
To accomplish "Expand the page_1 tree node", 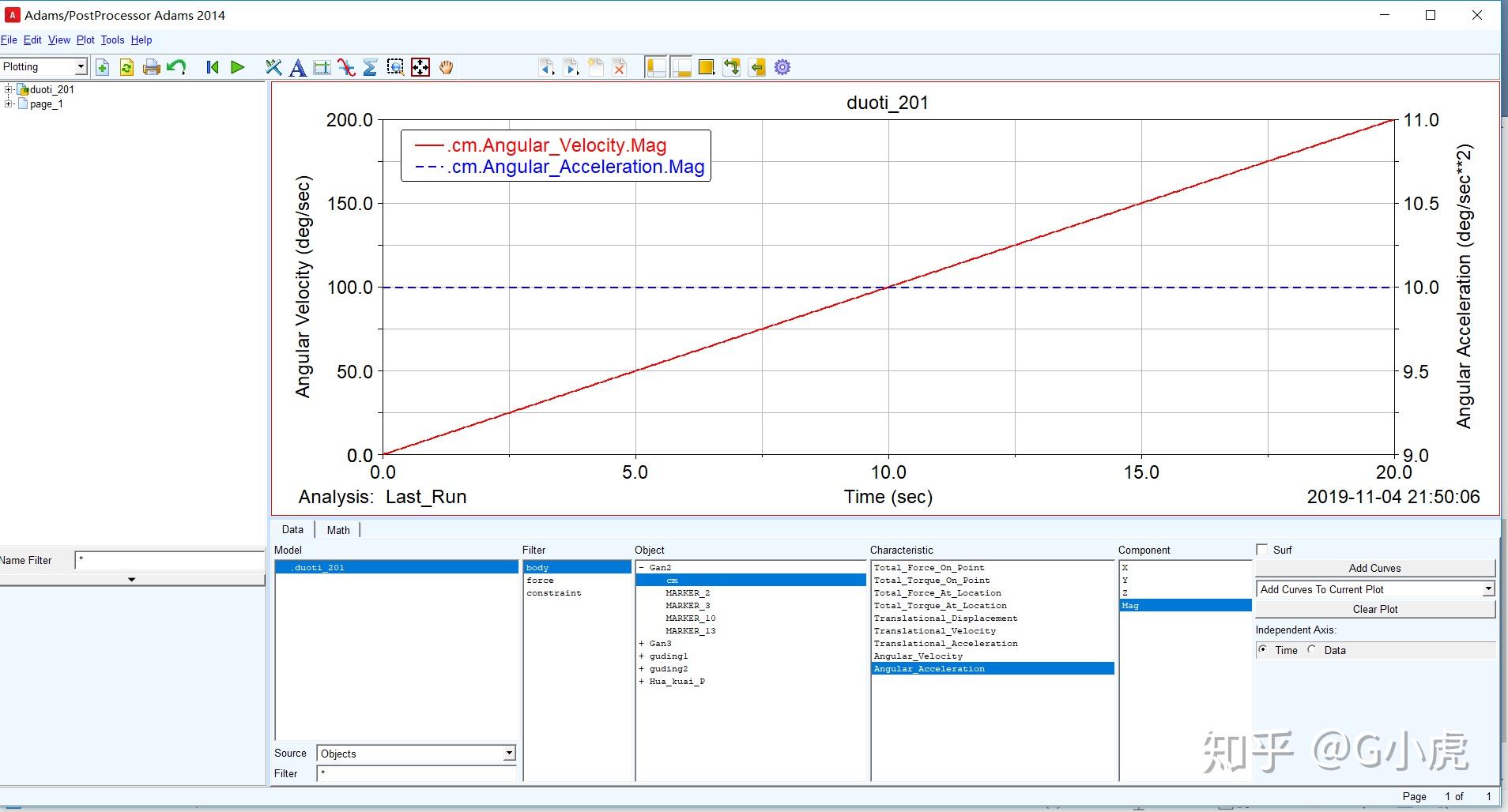I will tap(9, 103).
